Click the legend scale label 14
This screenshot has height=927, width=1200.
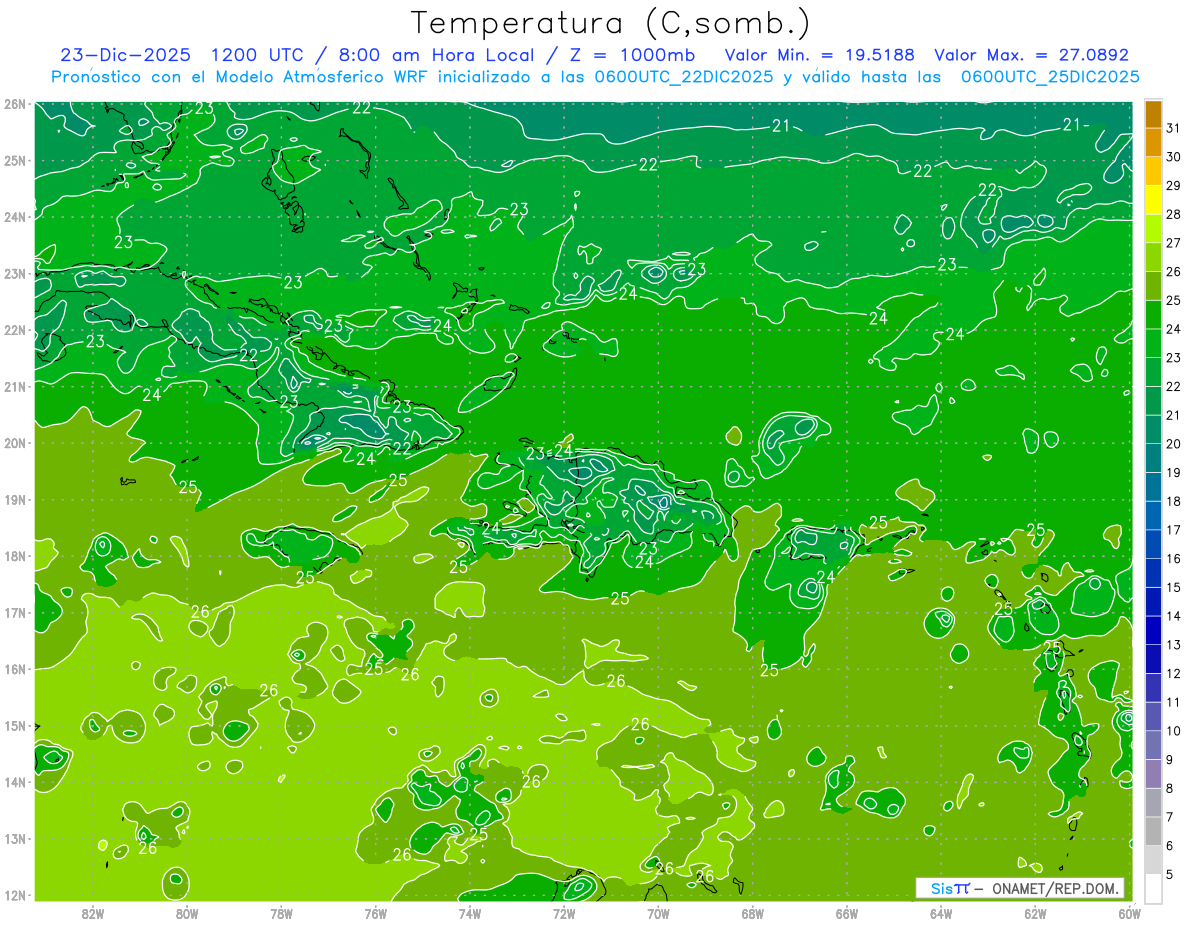click(1174, 616)
